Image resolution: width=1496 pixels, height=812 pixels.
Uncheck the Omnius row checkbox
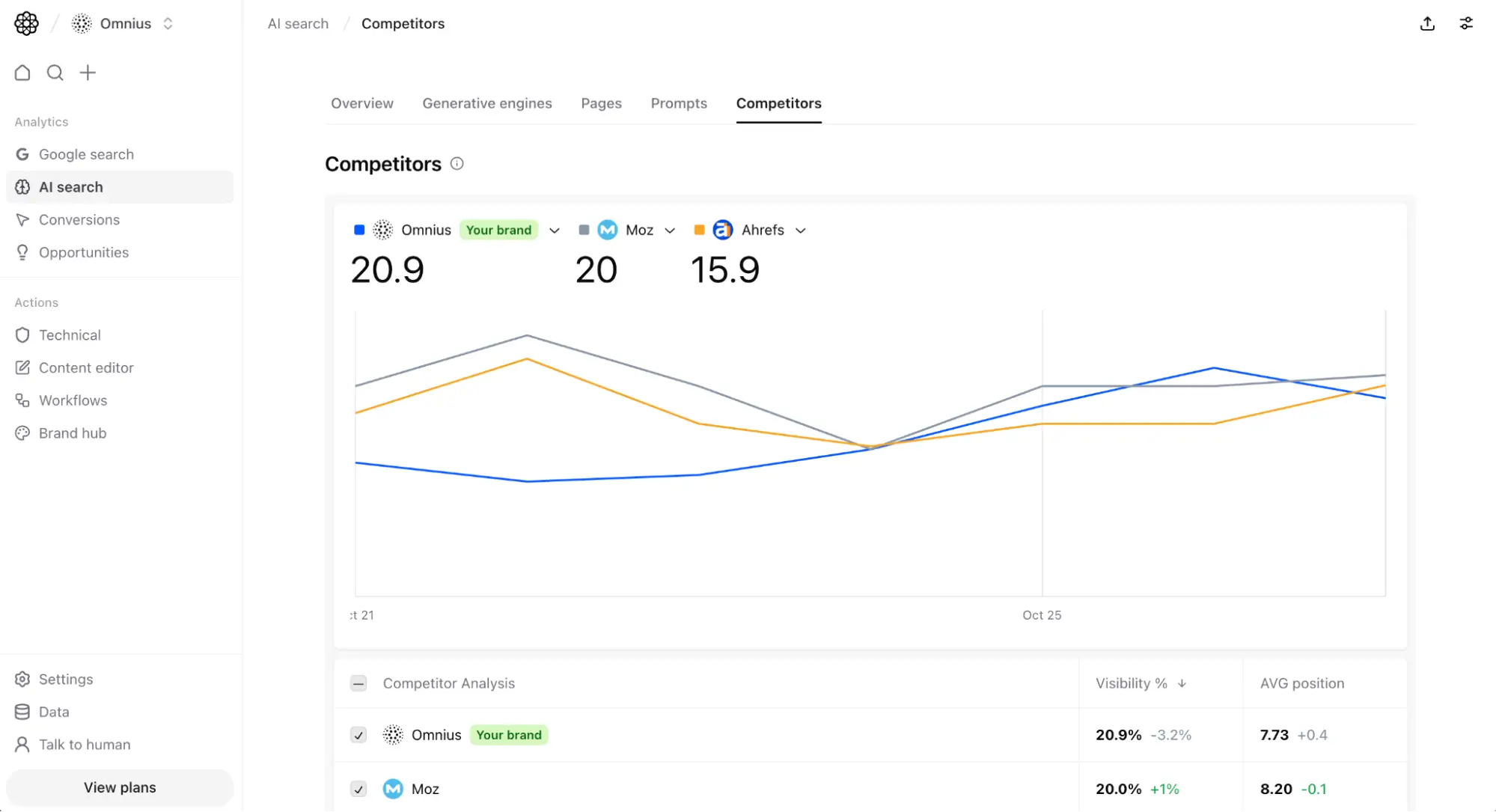(358, 735)
